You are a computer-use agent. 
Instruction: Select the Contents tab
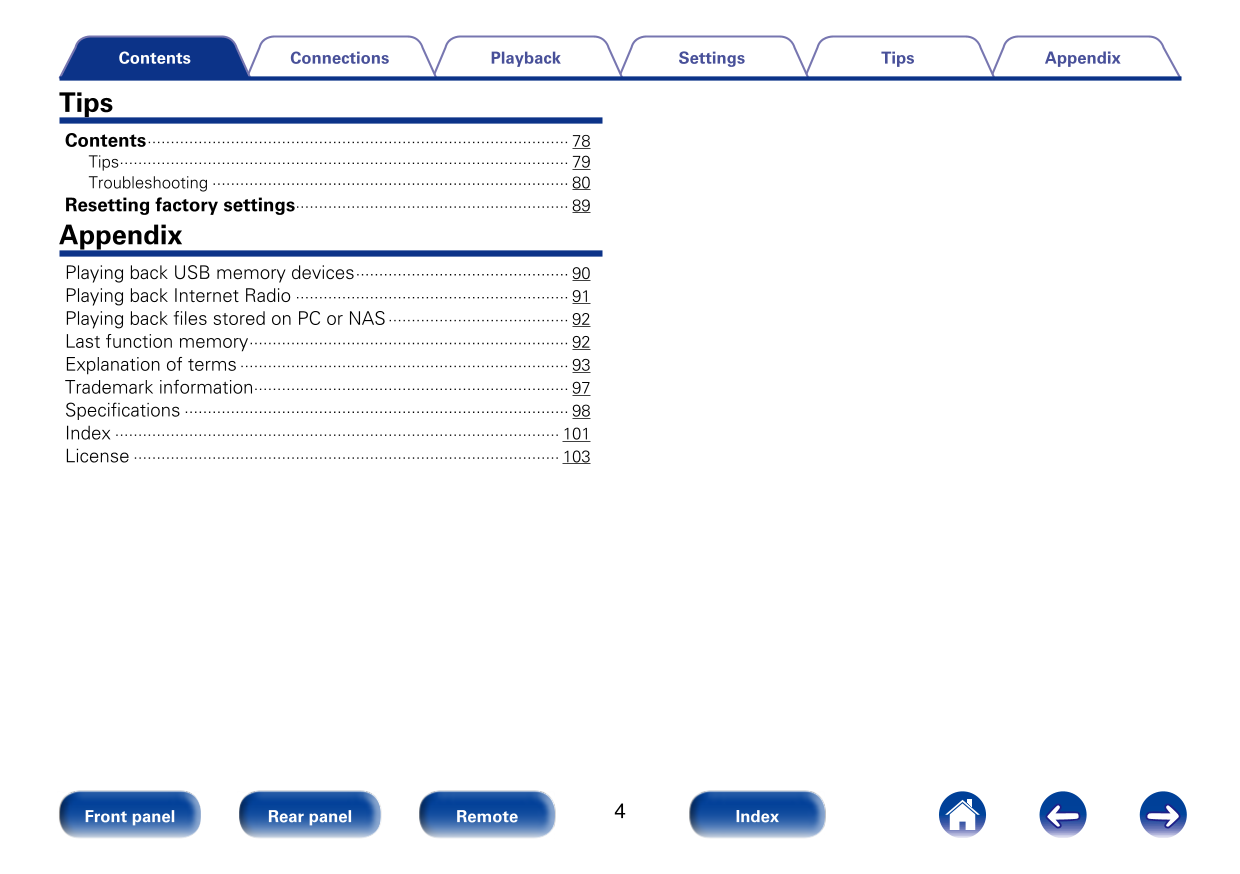(x=154, y=58)
